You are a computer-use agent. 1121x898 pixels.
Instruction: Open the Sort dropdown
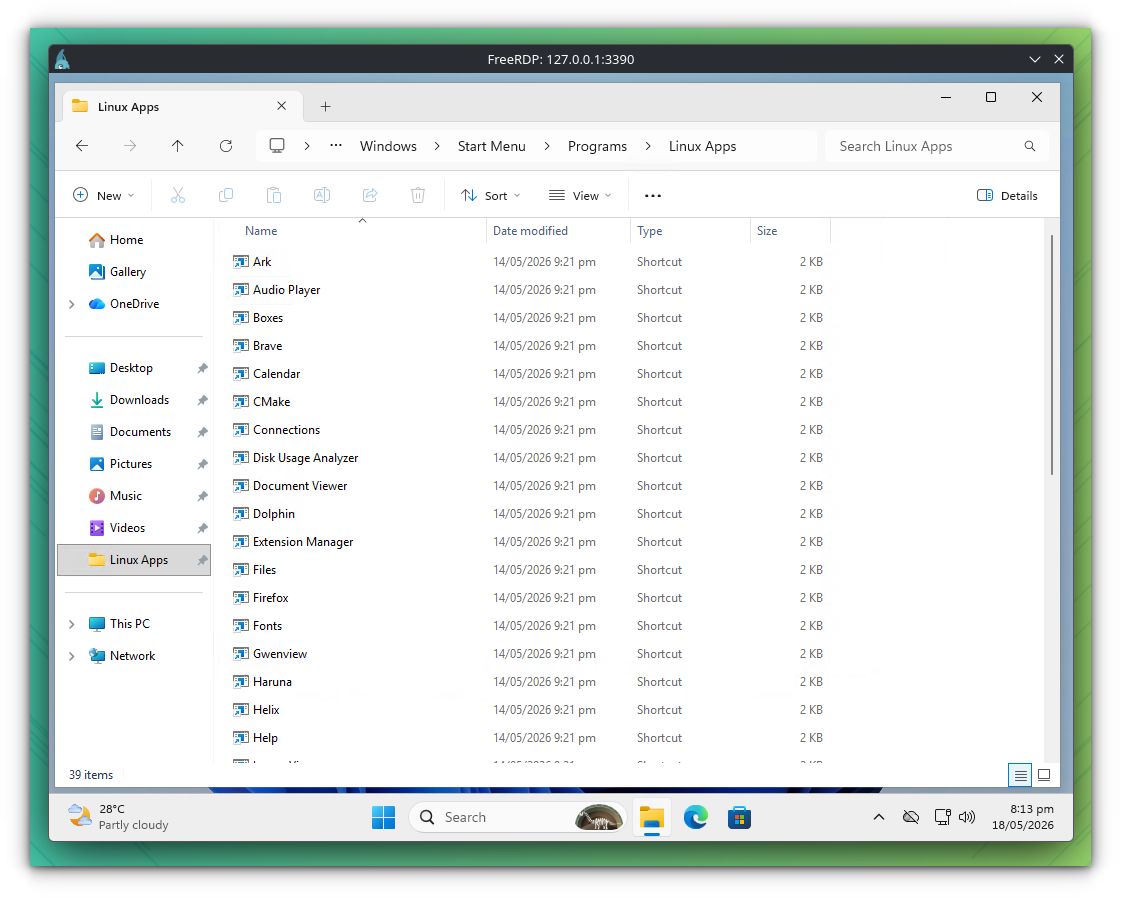(490, 195)
